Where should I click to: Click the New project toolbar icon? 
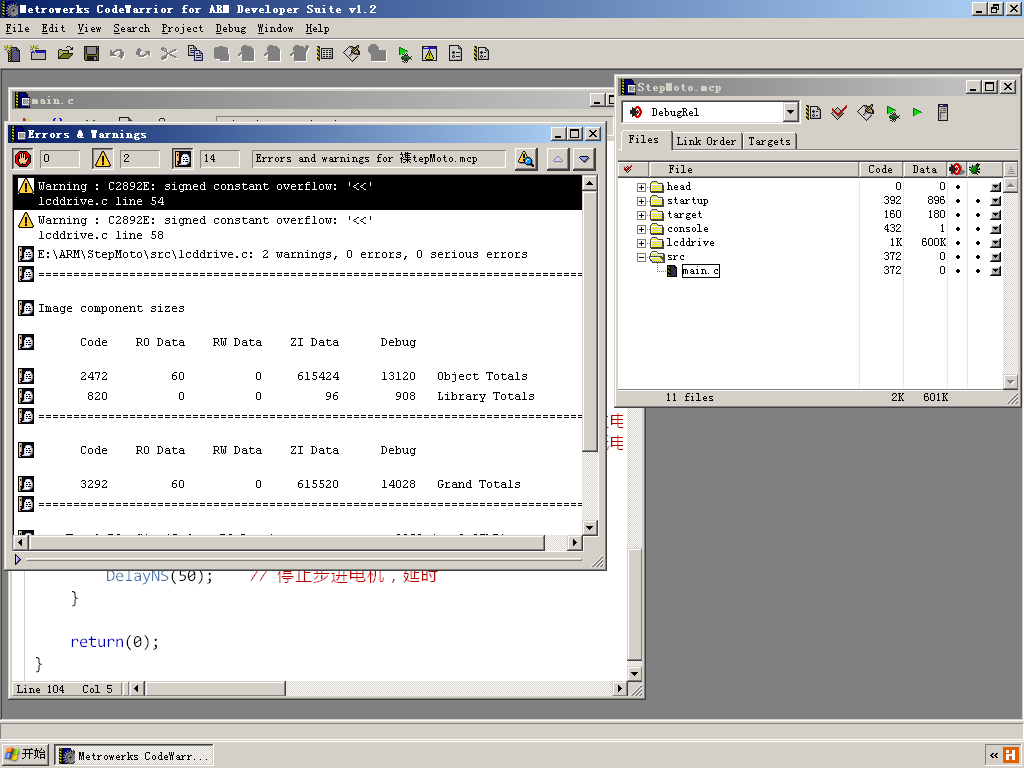point(39,53)
